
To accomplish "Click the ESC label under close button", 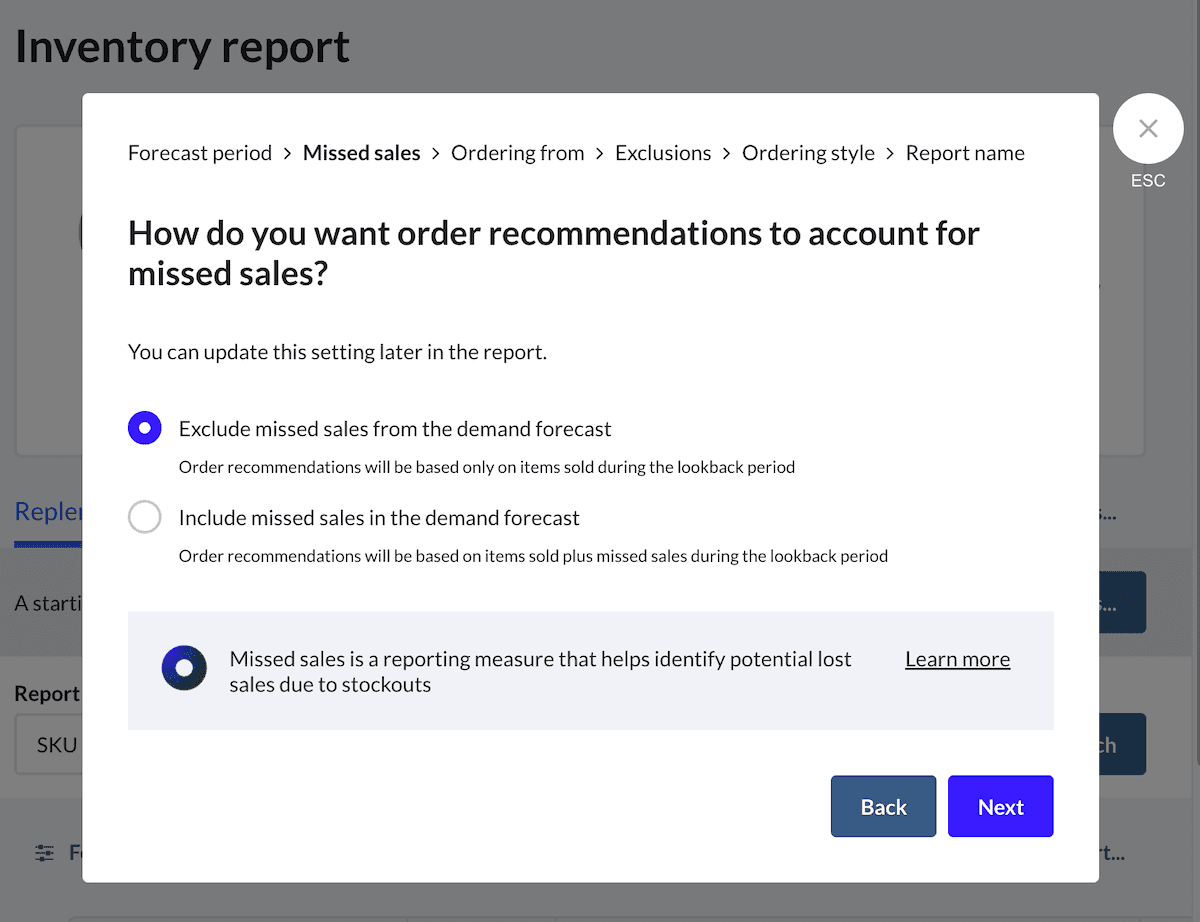I will [1148, 181].
